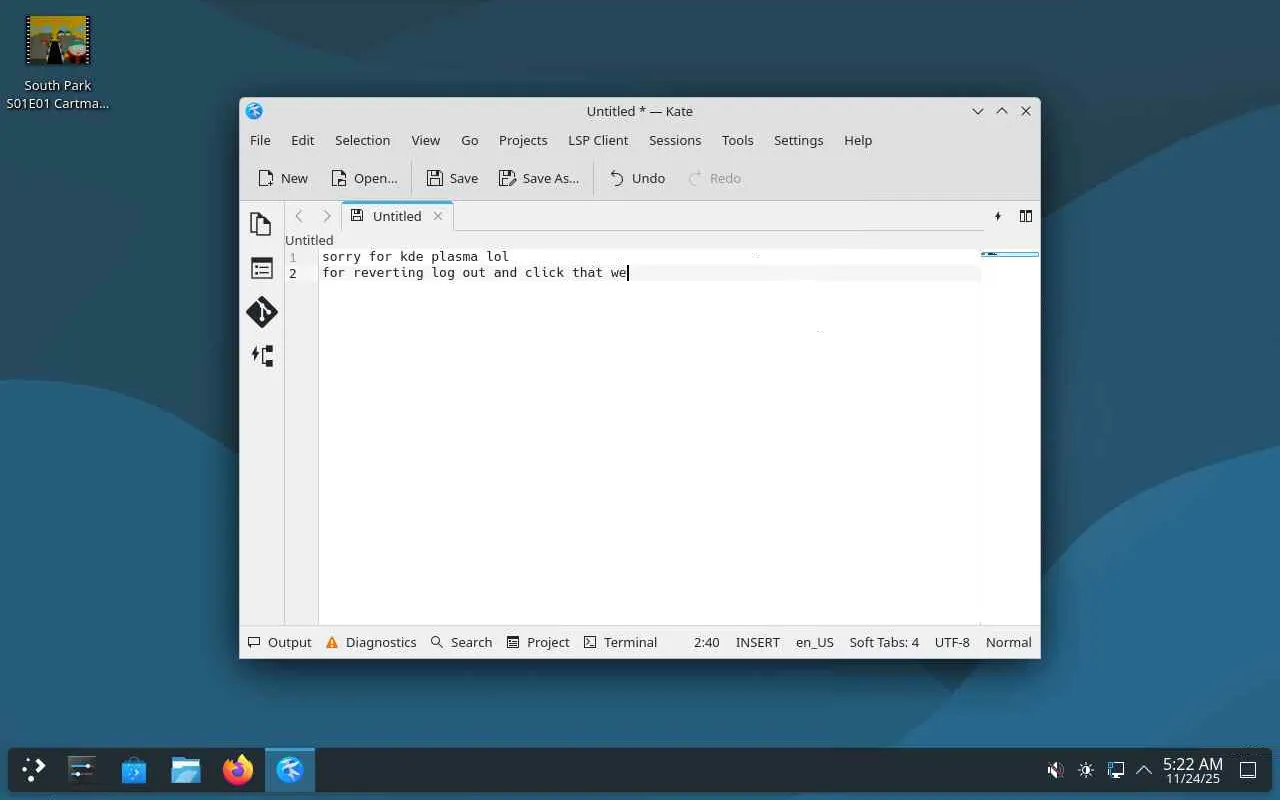Open the Go menu
The image size is (1280, 800).
469,140
